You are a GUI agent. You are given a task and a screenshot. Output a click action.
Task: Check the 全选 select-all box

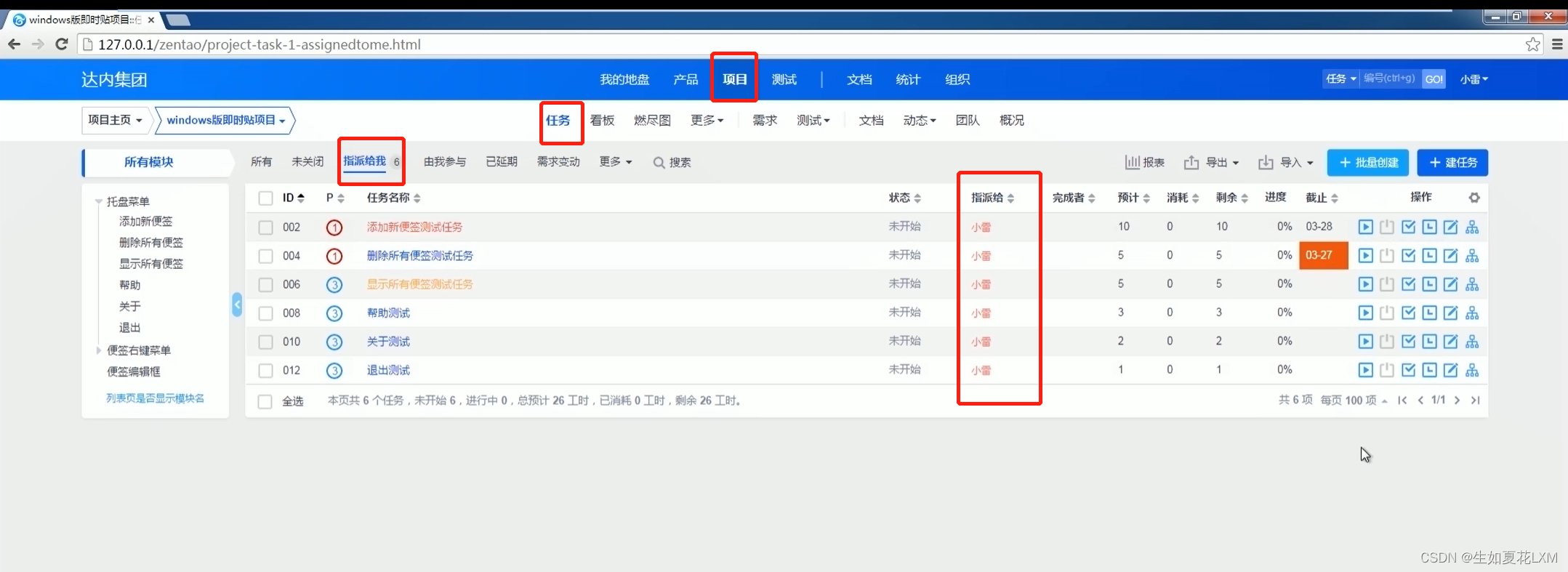pyautogui.click(x=265, y=401)
